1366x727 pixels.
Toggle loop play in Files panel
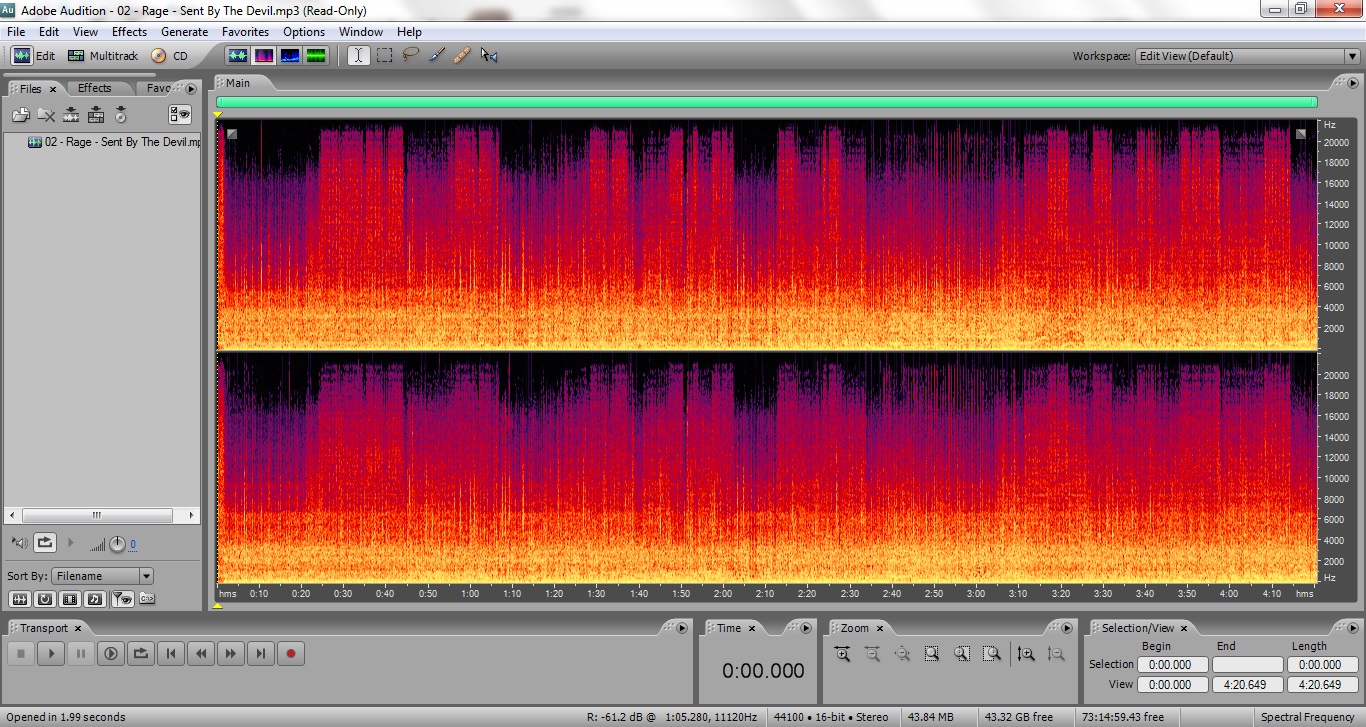[45, 543]
